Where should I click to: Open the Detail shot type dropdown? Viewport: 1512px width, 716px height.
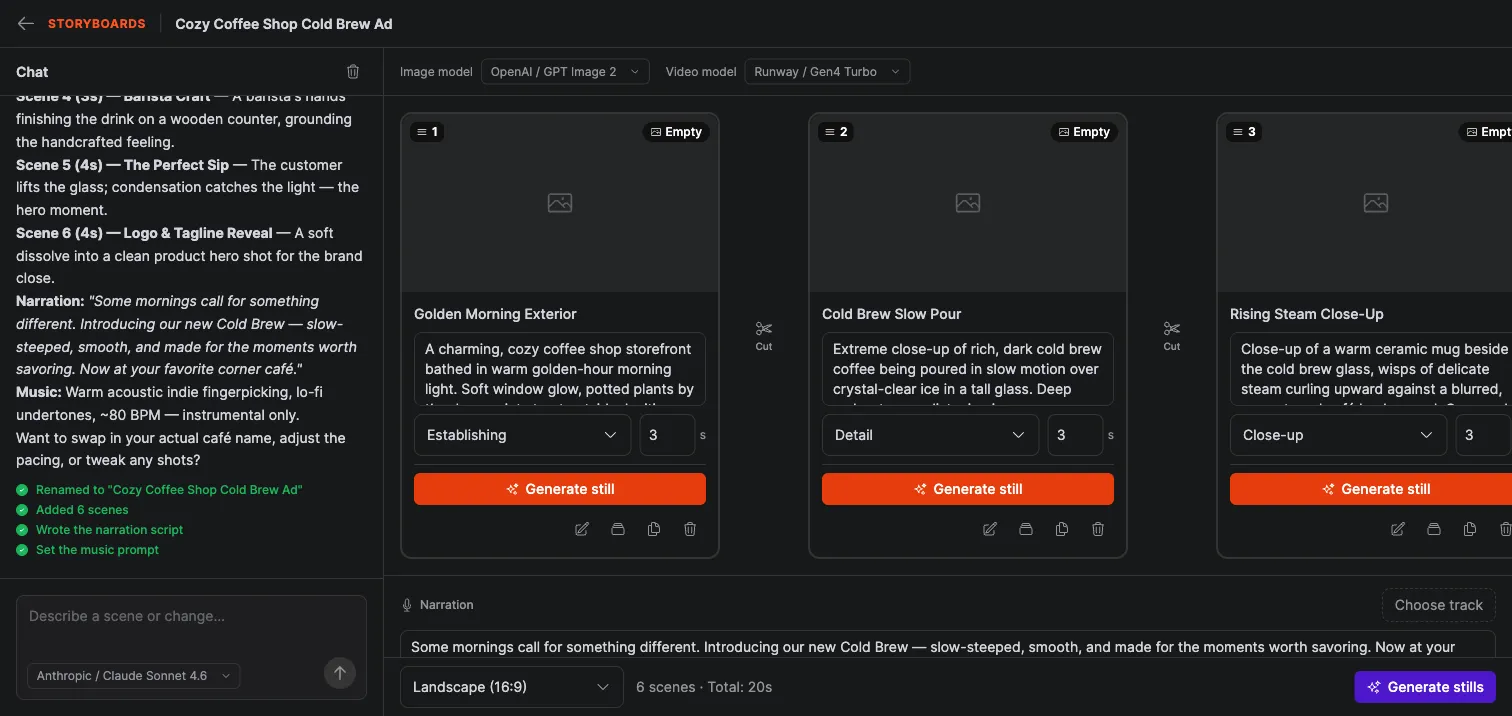(930, 435)
